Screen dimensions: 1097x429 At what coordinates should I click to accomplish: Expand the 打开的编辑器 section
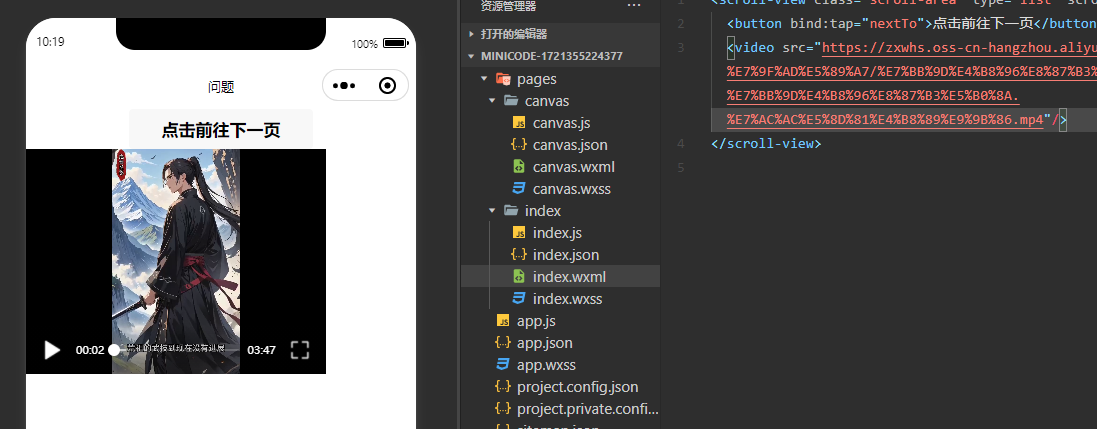click(x=560, y=34)
